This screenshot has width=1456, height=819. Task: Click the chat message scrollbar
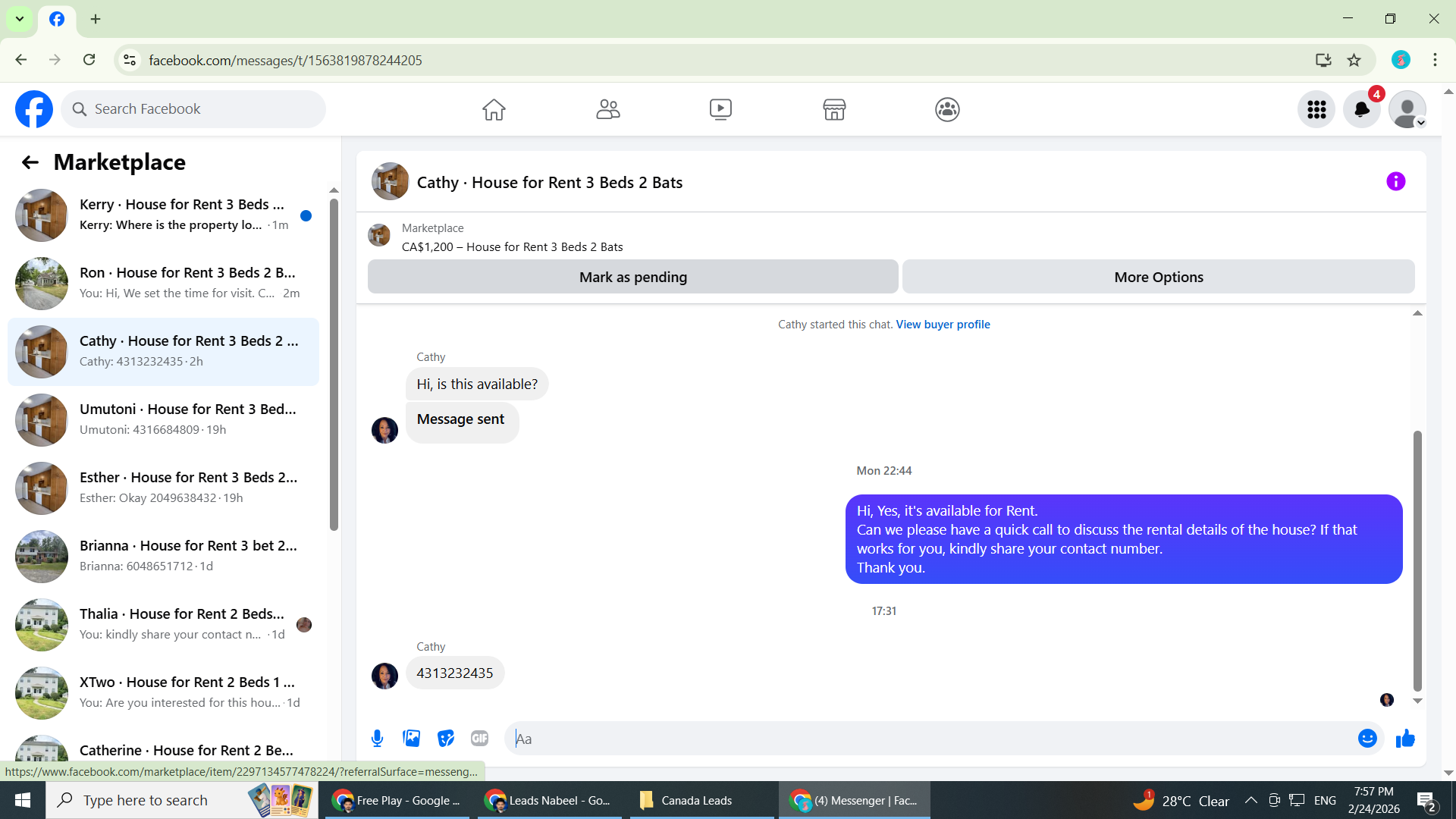pos(1417,561)
